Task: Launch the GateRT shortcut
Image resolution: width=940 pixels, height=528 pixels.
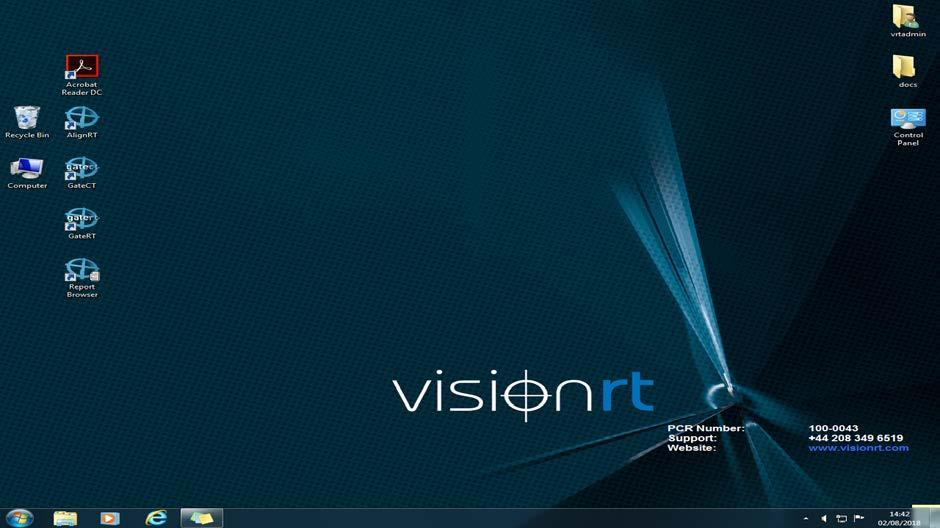Action: [x=82, y=224]
